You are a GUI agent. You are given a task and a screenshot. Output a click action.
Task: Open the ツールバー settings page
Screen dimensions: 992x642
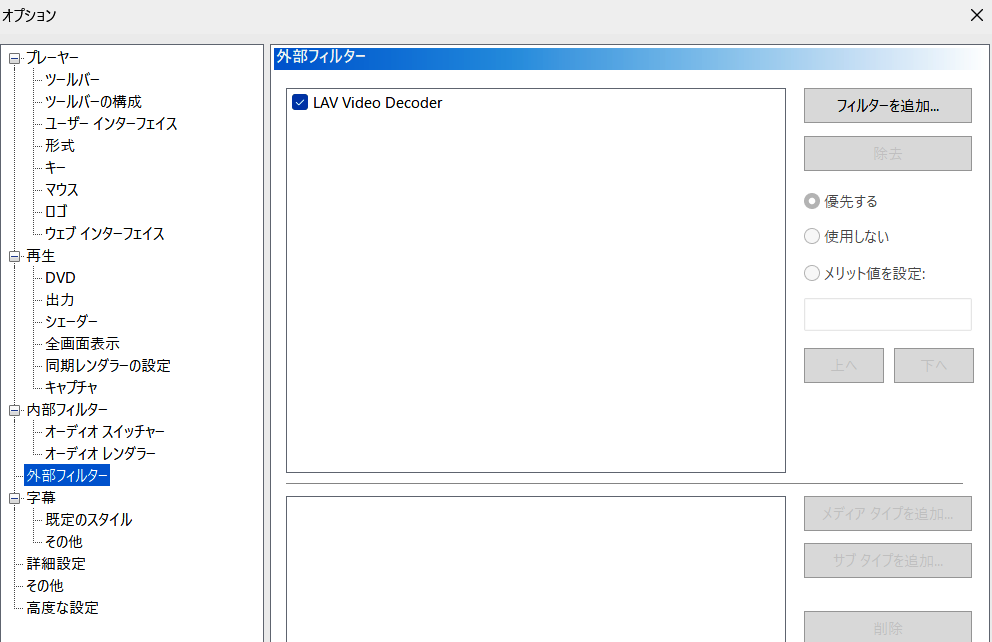pyautogui.click(x=72, y=80)
